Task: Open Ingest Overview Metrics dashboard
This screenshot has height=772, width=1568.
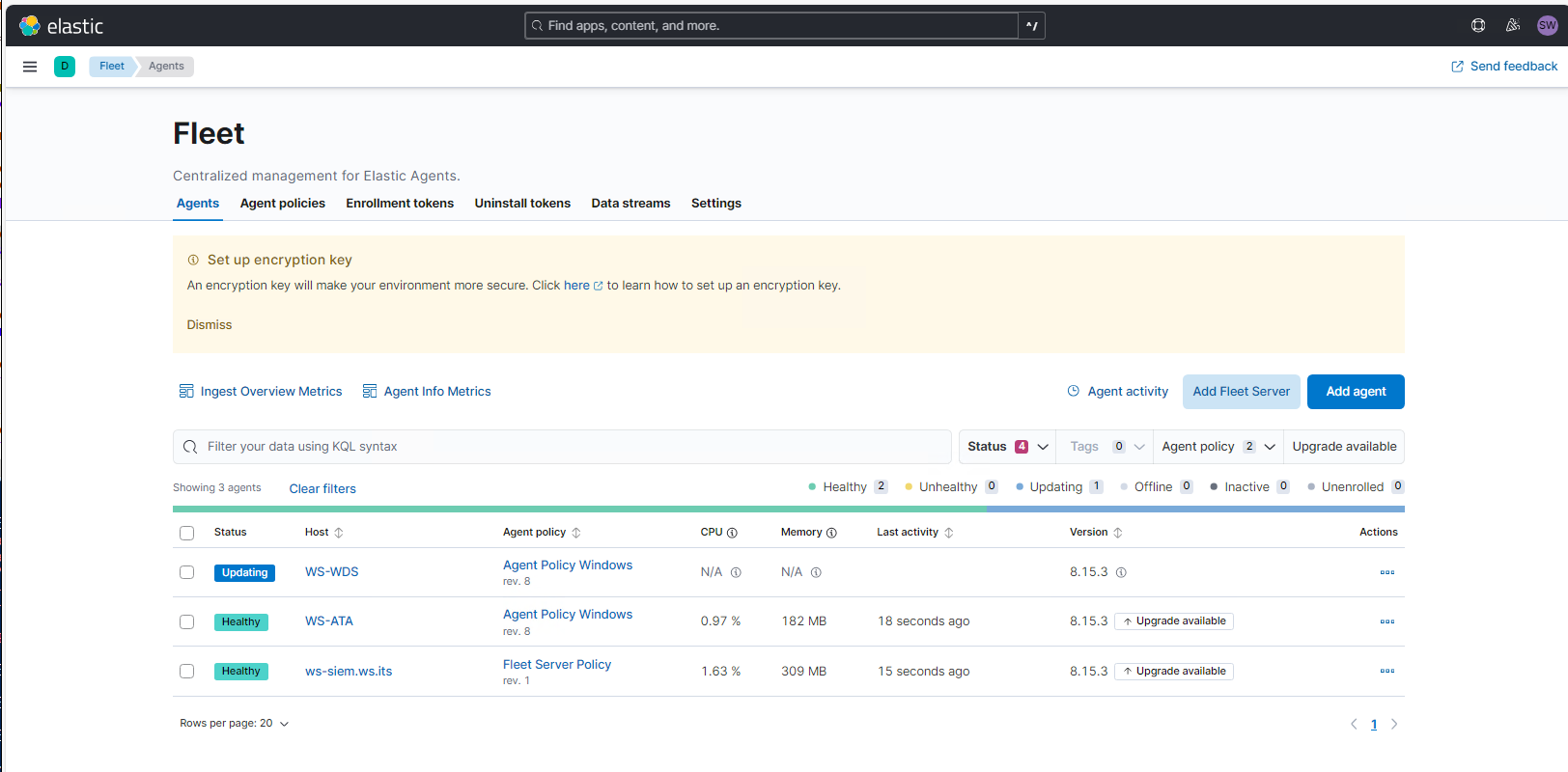Action: (261, 392)
